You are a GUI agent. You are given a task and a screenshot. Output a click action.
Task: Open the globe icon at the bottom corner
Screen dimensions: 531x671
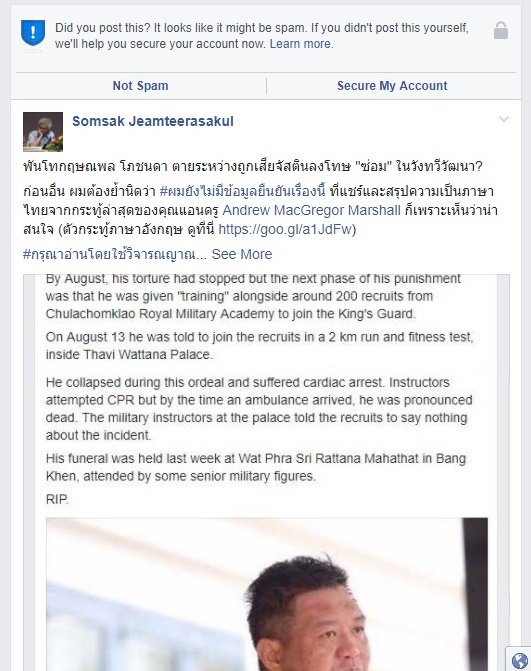519,661
